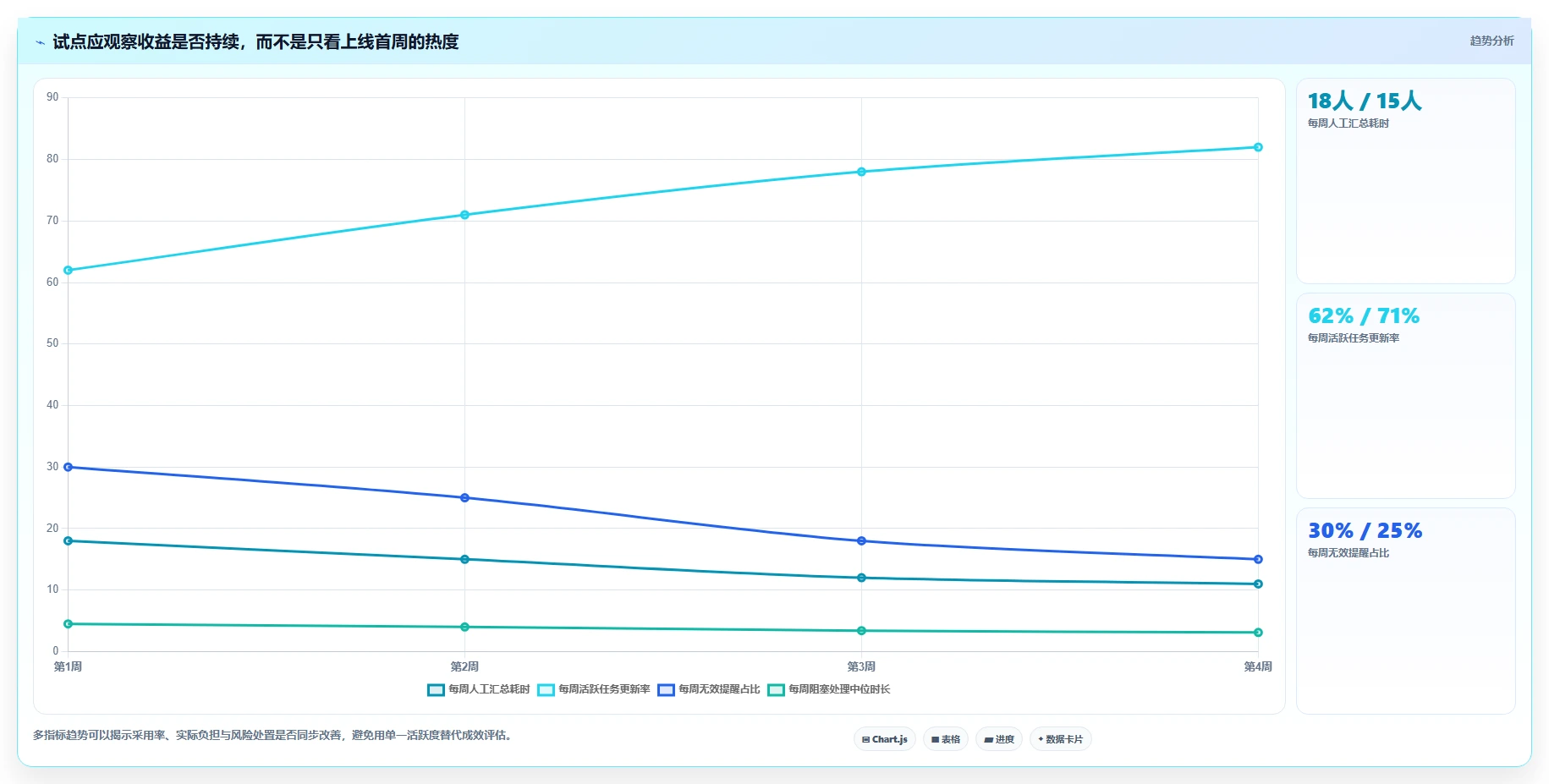Select the 第2周 point at 25 on blue line
This screenshot has height=784, width=1549.
[464, 498]
